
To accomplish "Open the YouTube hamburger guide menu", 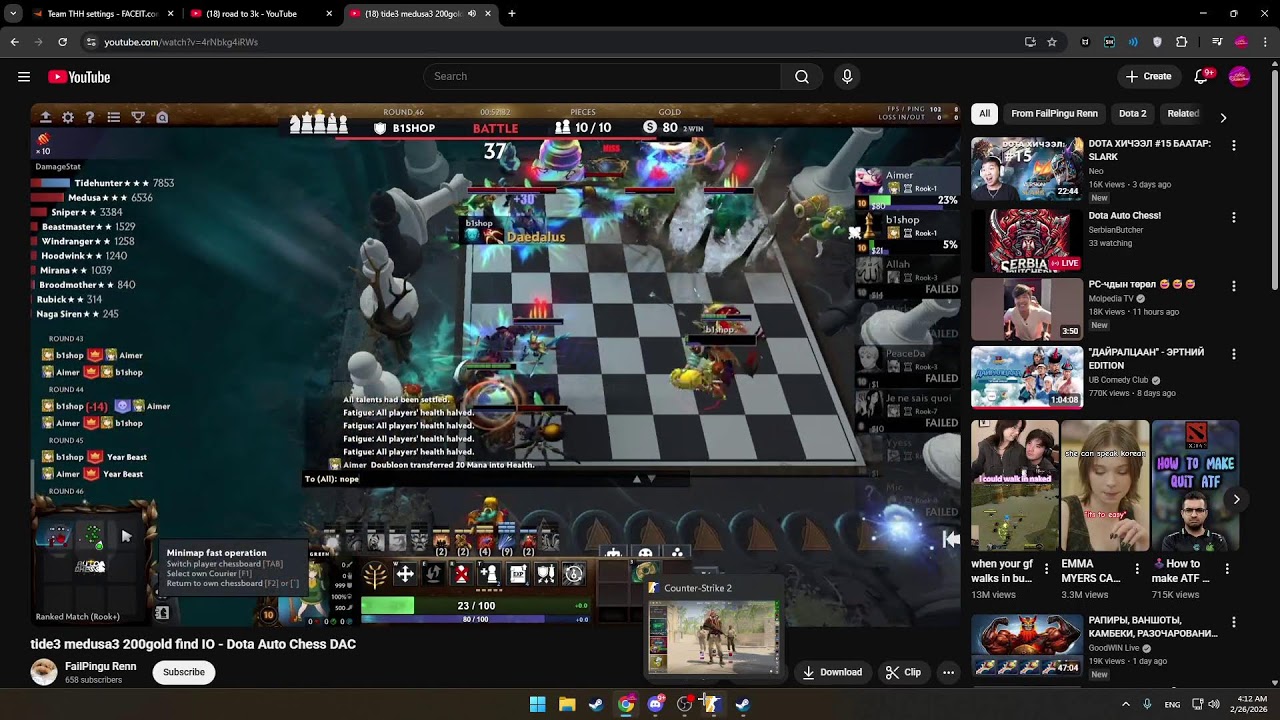I will (24, 77).
